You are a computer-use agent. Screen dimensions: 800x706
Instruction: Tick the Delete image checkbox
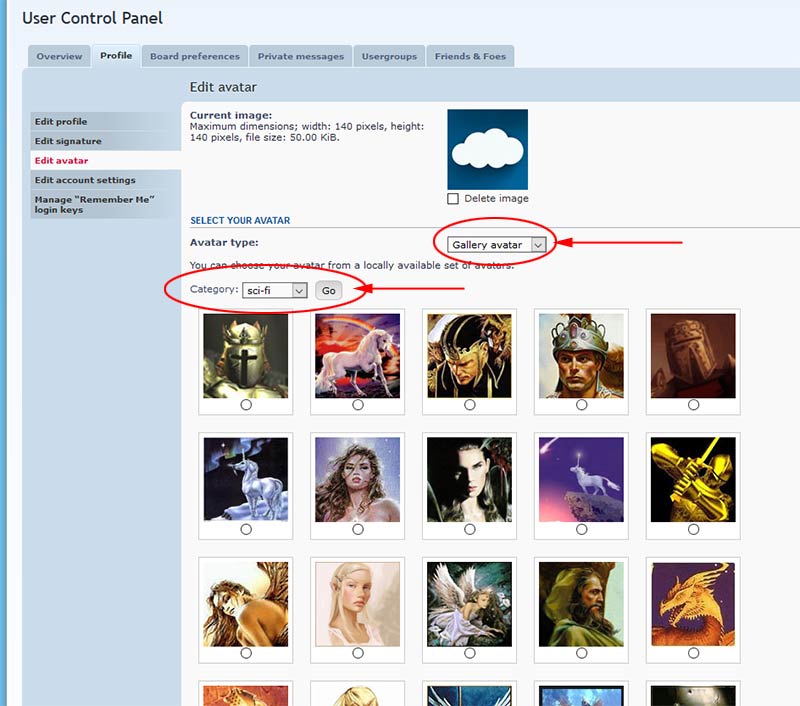click(453, 198)
